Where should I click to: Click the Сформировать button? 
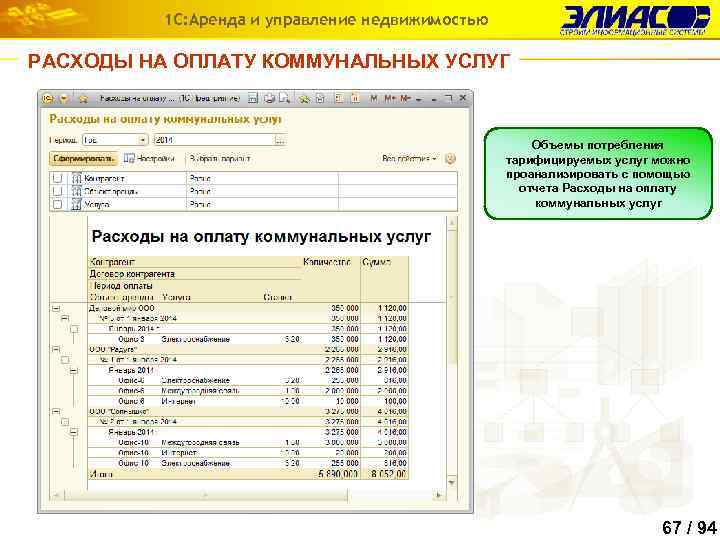point(83,158)
